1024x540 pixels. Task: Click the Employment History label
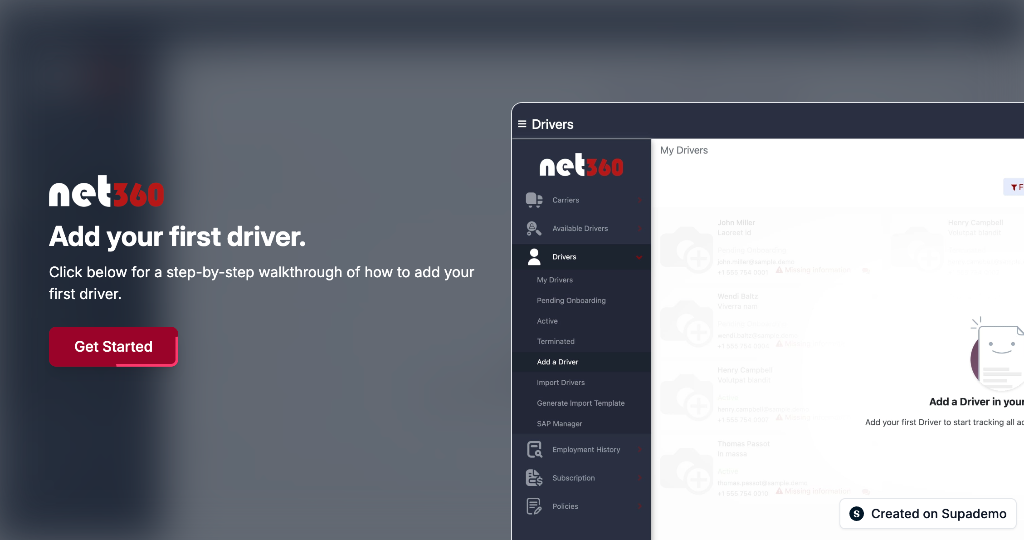pos(586,450)
